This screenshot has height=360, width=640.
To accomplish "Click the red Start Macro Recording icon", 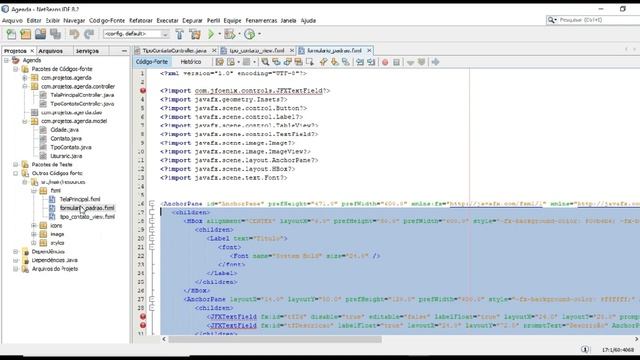I will 385,62.
